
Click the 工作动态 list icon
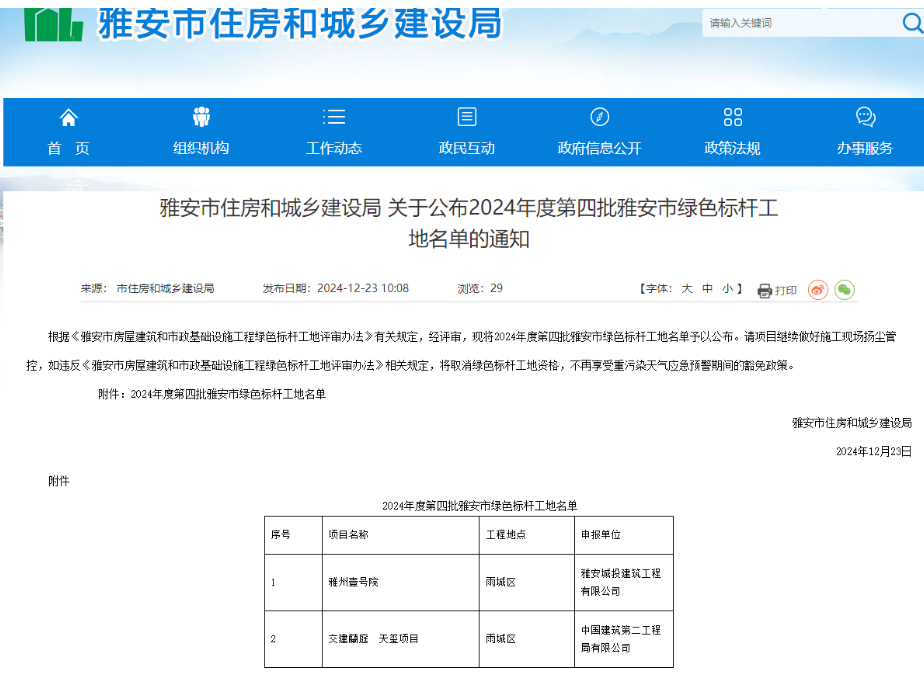click(x=334, y=117)
